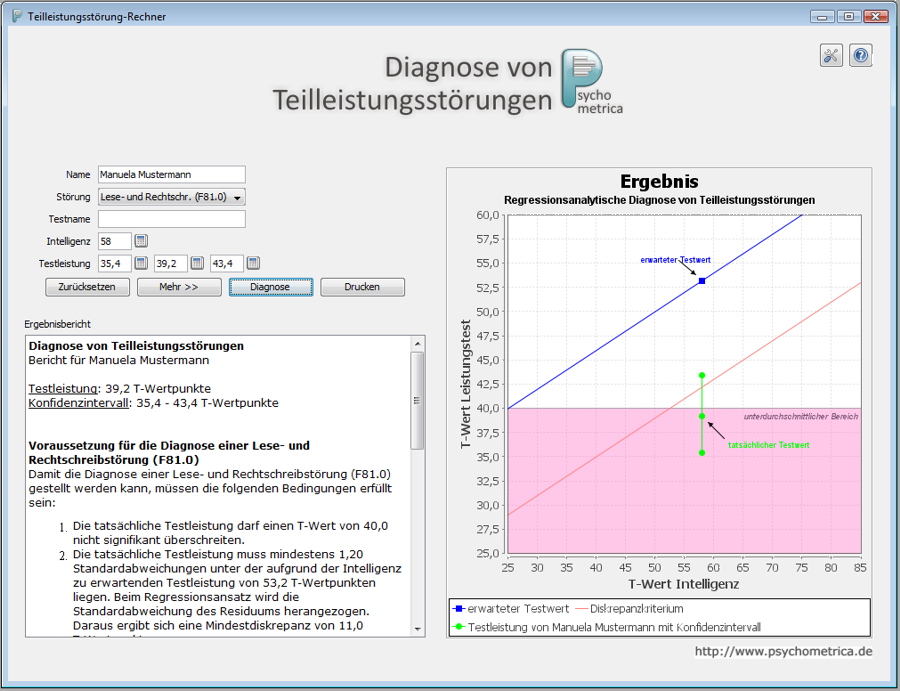Open the help question mark icon

(x=861, y=56)
